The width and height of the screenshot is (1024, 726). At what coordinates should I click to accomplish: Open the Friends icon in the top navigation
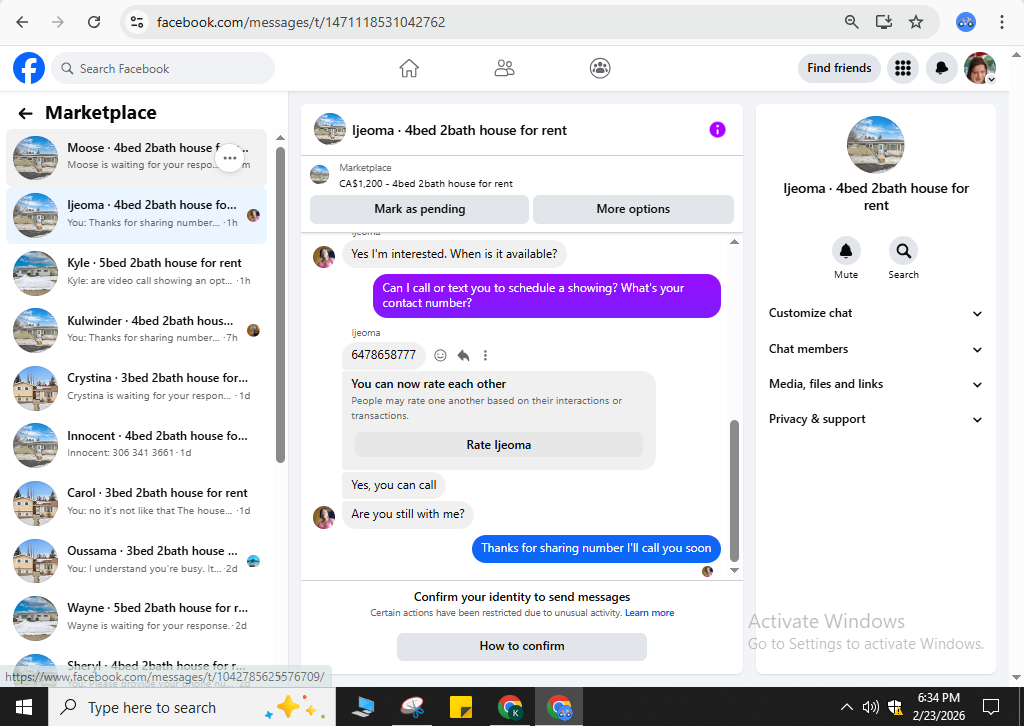tap(504, 68)
